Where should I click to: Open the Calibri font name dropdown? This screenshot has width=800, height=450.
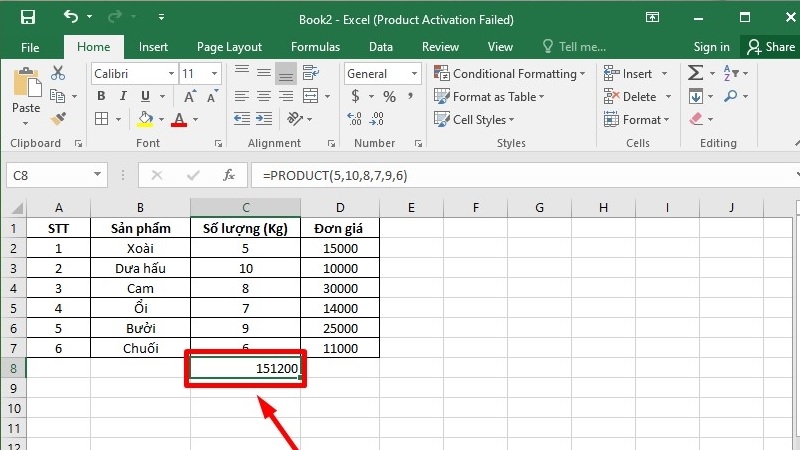[x=171, y=73]
